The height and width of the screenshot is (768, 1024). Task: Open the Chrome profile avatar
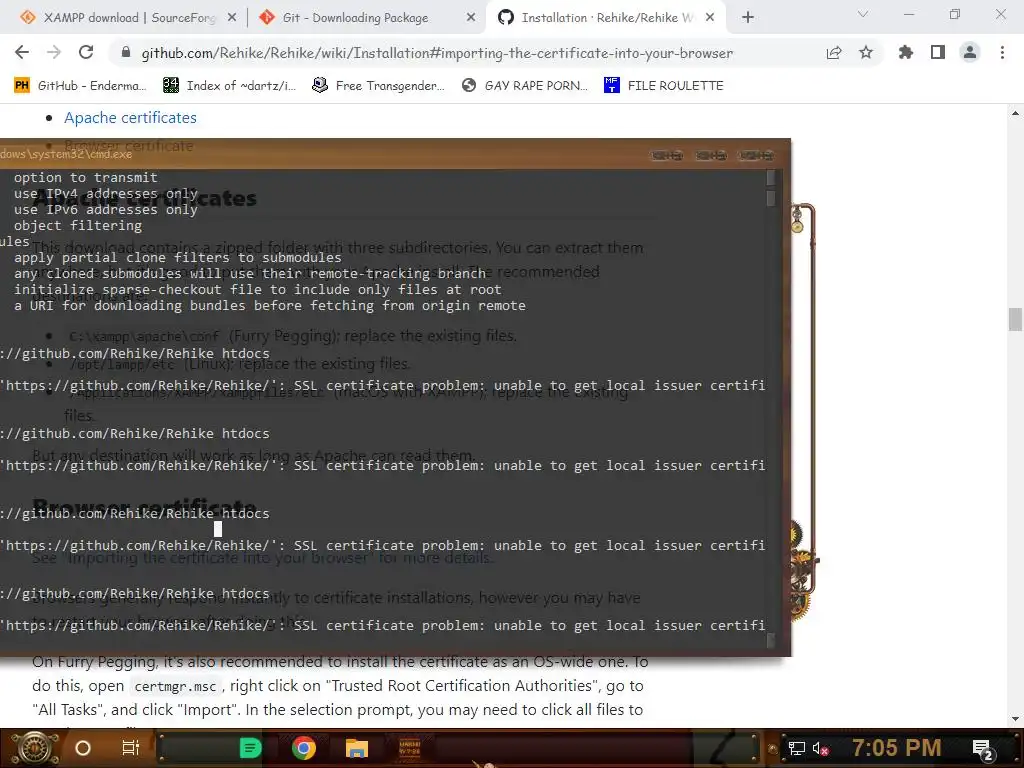(970, 52)
